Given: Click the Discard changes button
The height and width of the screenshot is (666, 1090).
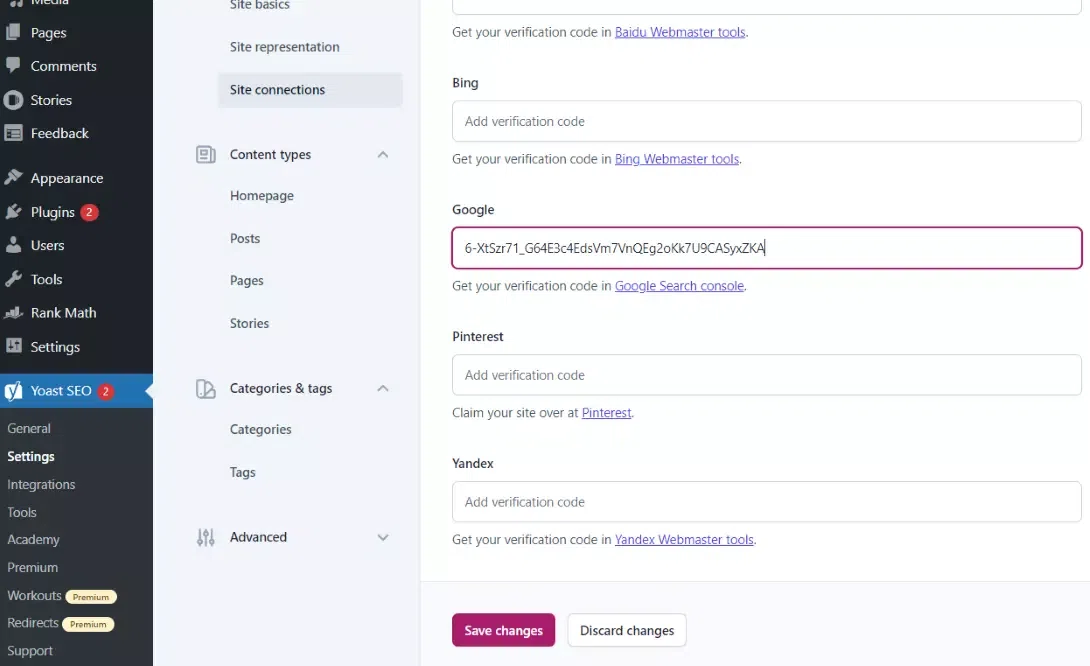Looking at the screenshot, I should pyautogui.click(x=627, y=630).
